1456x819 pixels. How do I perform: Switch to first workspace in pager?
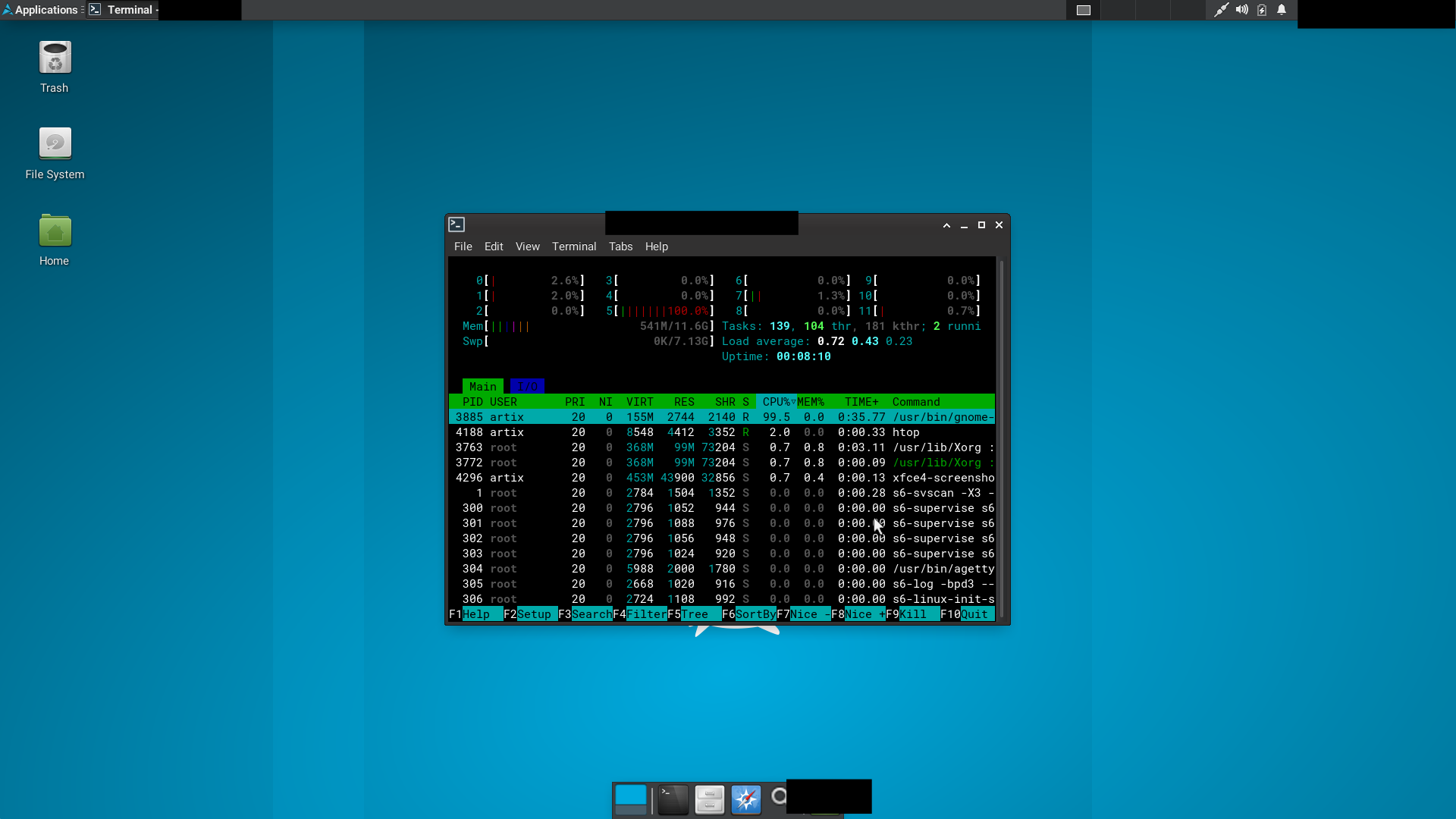1084,10
